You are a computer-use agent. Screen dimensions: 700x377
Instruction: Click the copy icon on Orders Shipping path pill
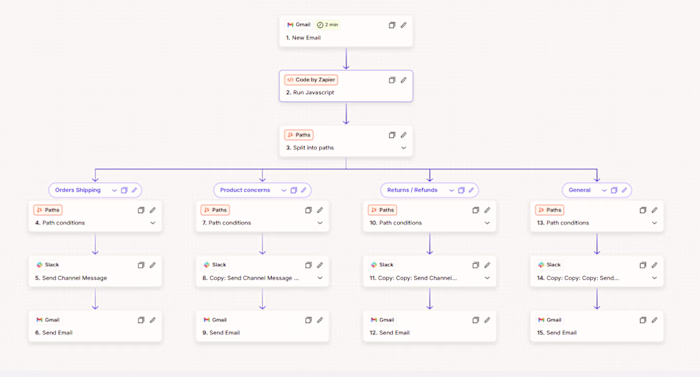pos(124,190)
